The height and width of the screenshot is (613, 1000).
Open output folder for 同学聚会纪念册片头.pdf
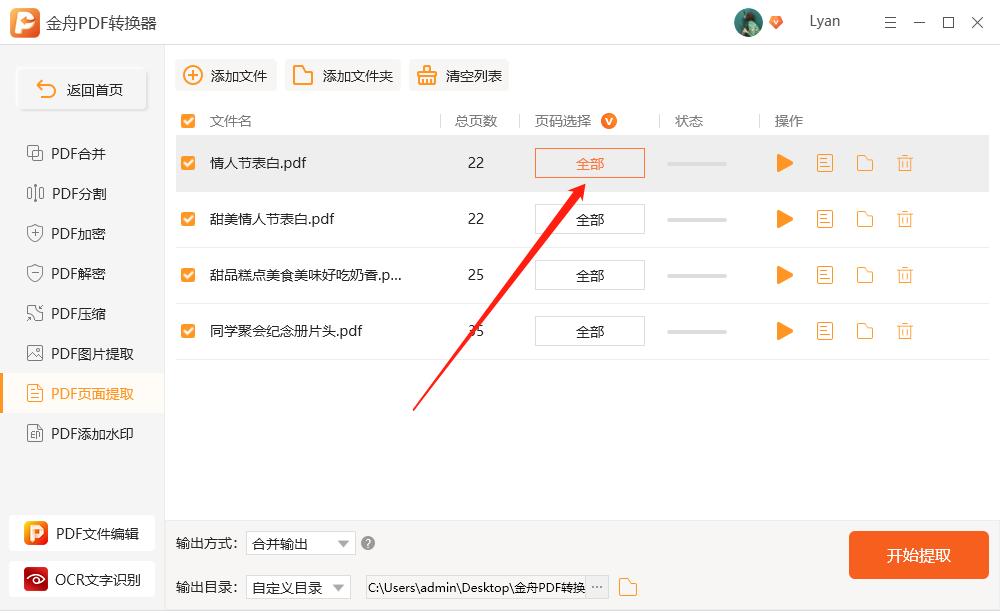click(864, 331)
